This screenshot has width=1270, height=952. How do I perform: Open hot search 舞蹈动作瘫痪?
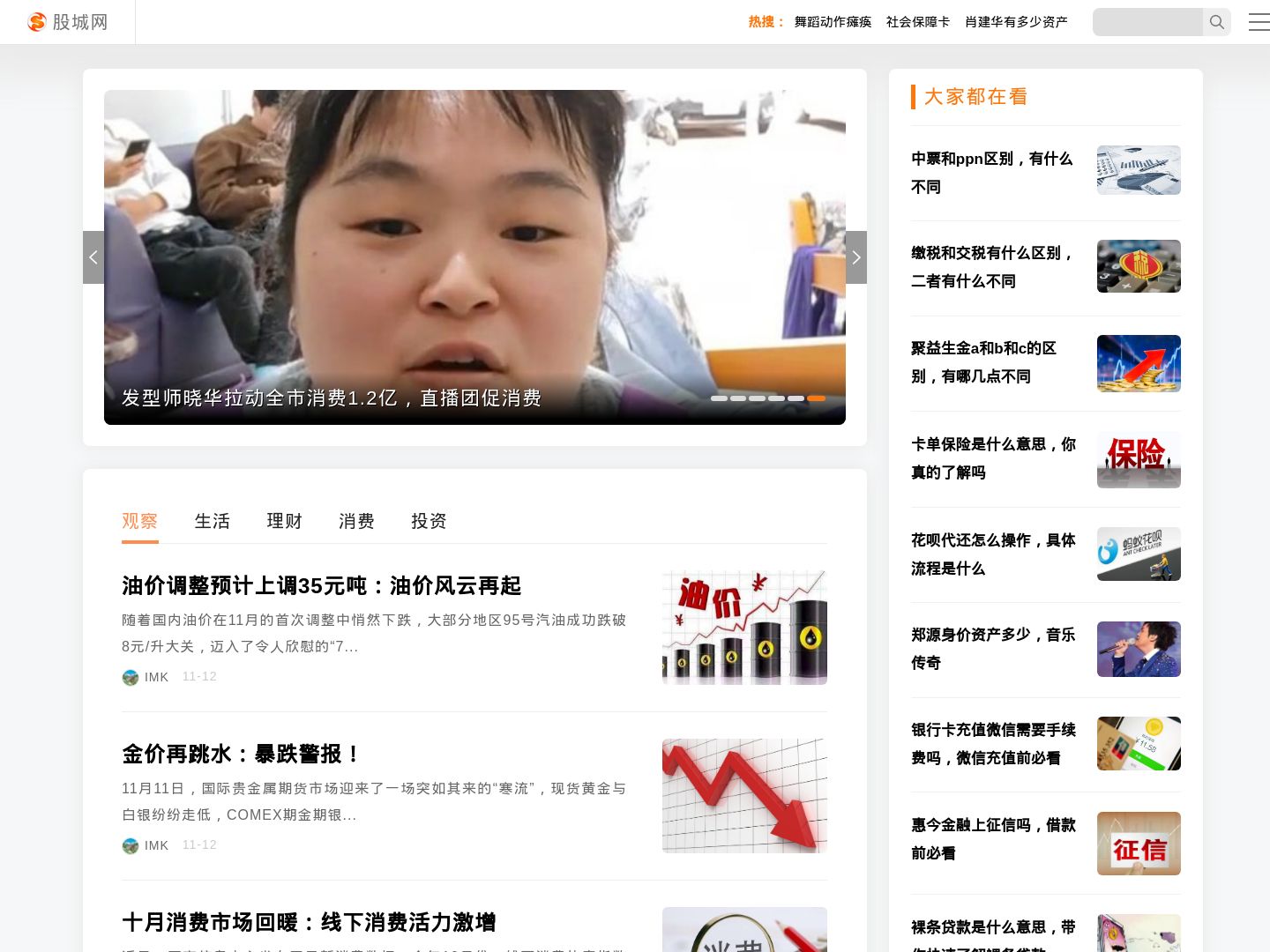pos(833,22)
